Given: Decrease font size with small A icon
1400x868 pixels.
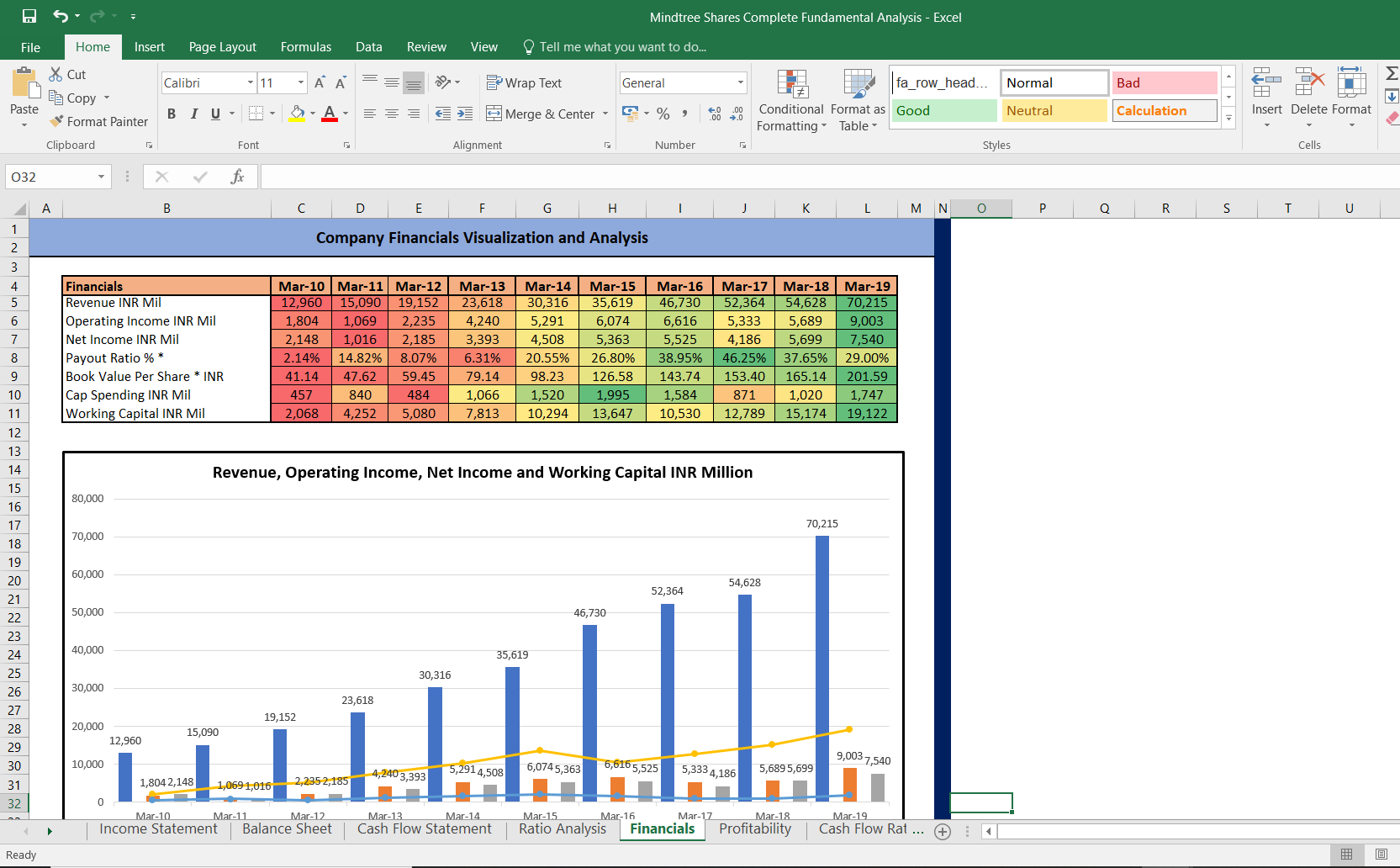Looking at the screenshot, I should coord(341,82).
